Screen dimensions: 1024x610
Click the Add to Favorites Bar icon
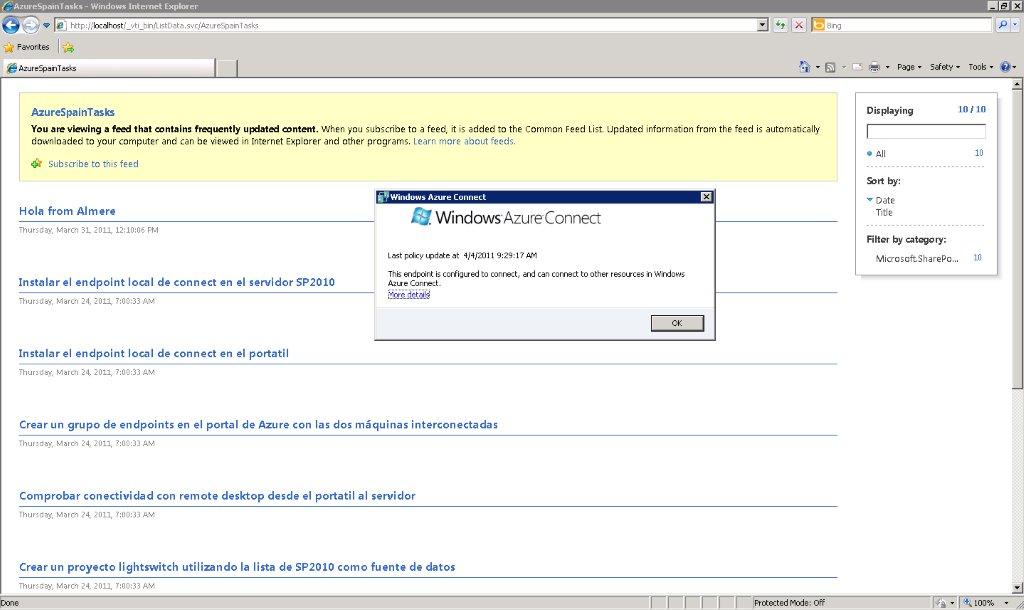click(x=68, y=47)
